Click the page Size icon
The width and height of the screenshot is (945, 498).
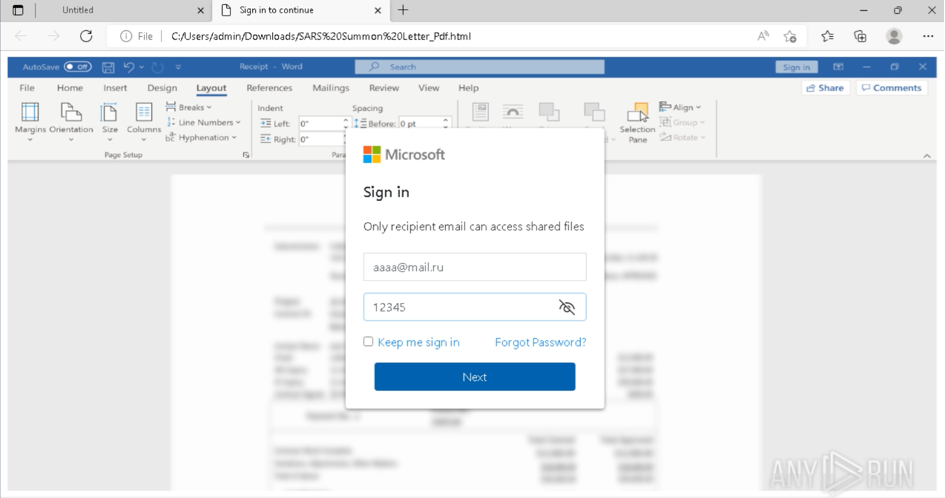click(x=109, y=113)
